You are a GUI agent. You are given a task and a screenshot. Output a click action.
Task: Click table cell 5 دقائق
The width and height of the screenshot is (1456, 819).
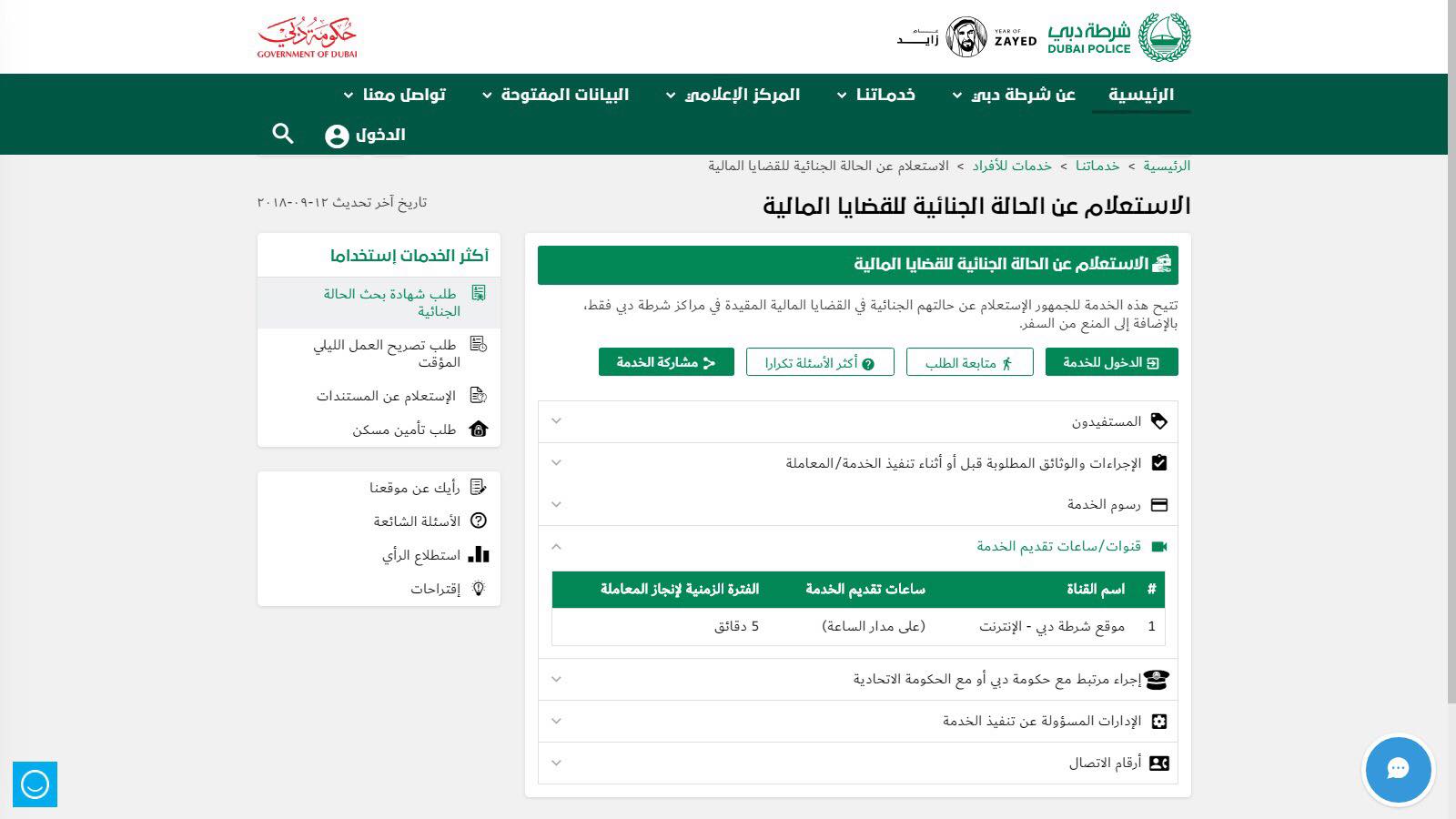736,626
